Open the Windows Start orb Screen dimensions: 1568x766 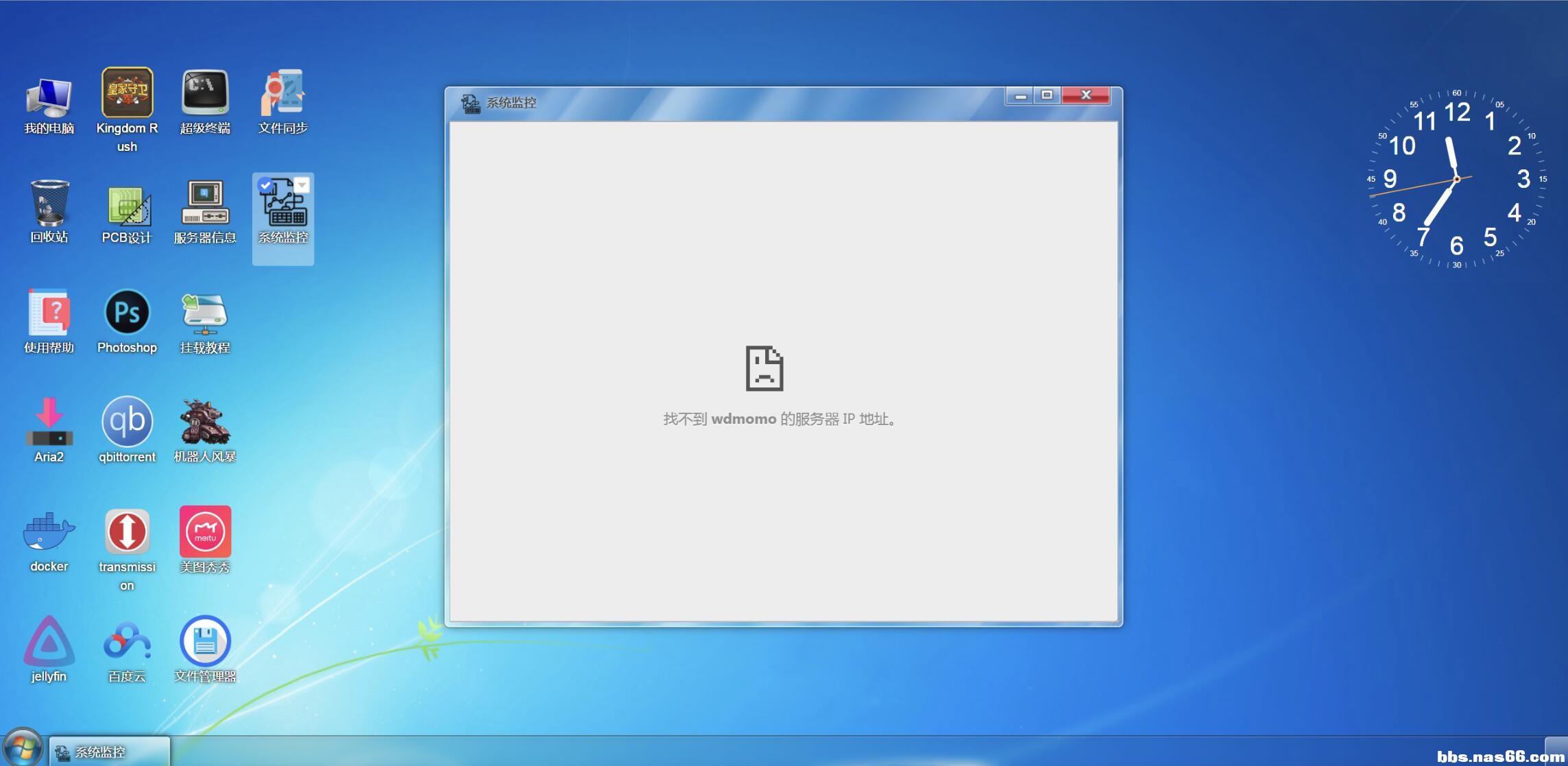[x=23, y=748]
